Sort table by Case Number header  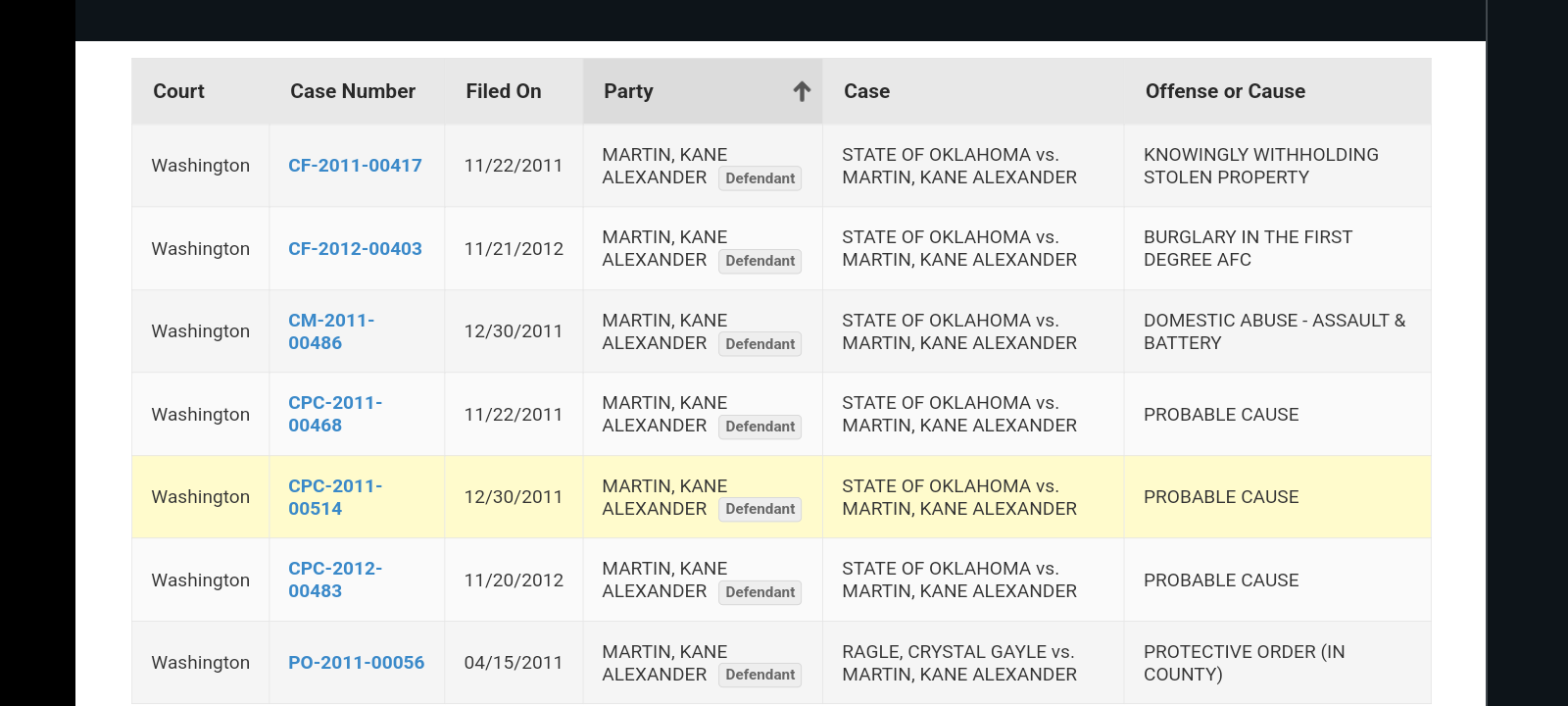tap(353, 91)
